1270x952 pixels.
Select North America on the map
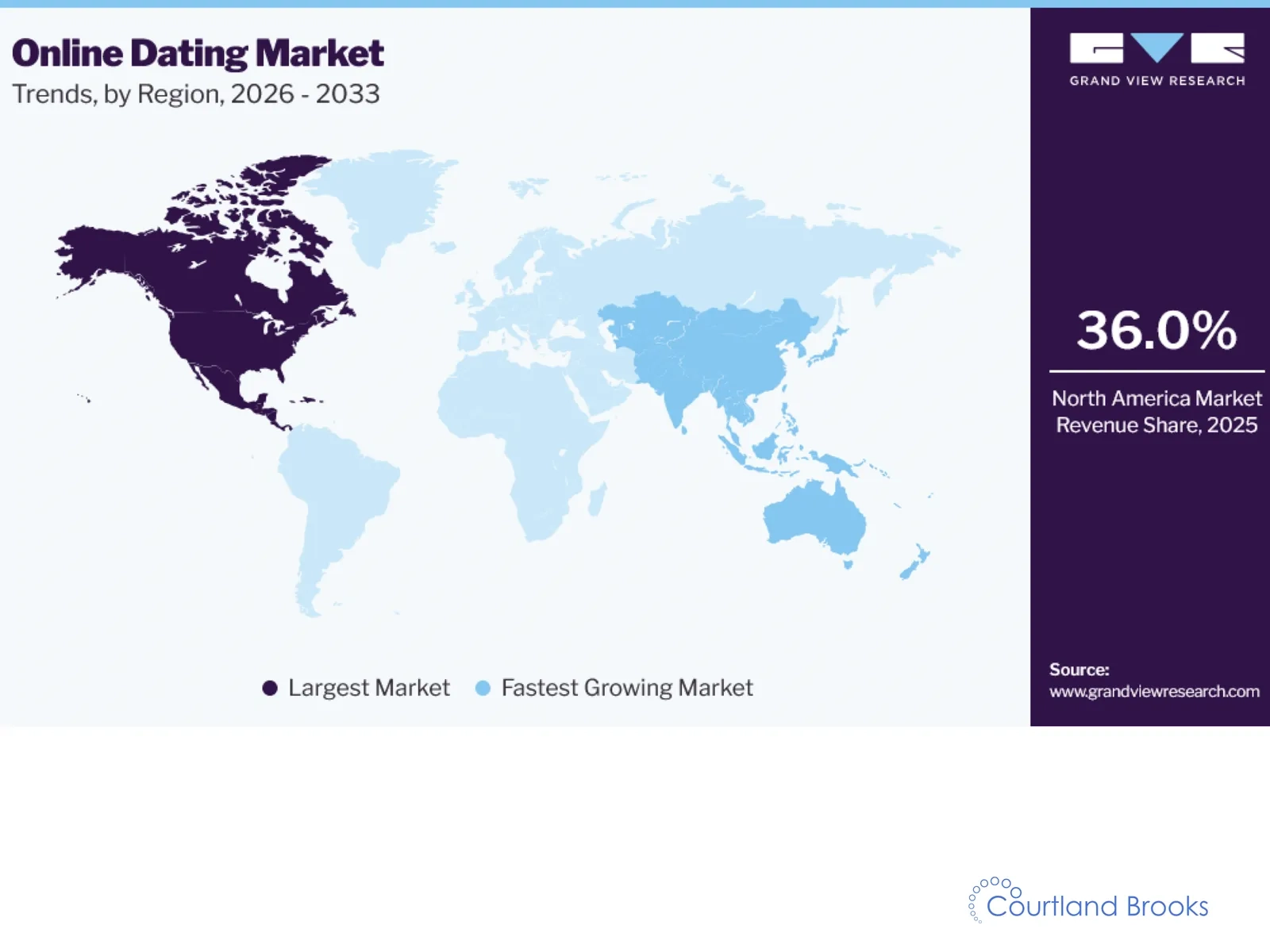[x=230, y=317]
